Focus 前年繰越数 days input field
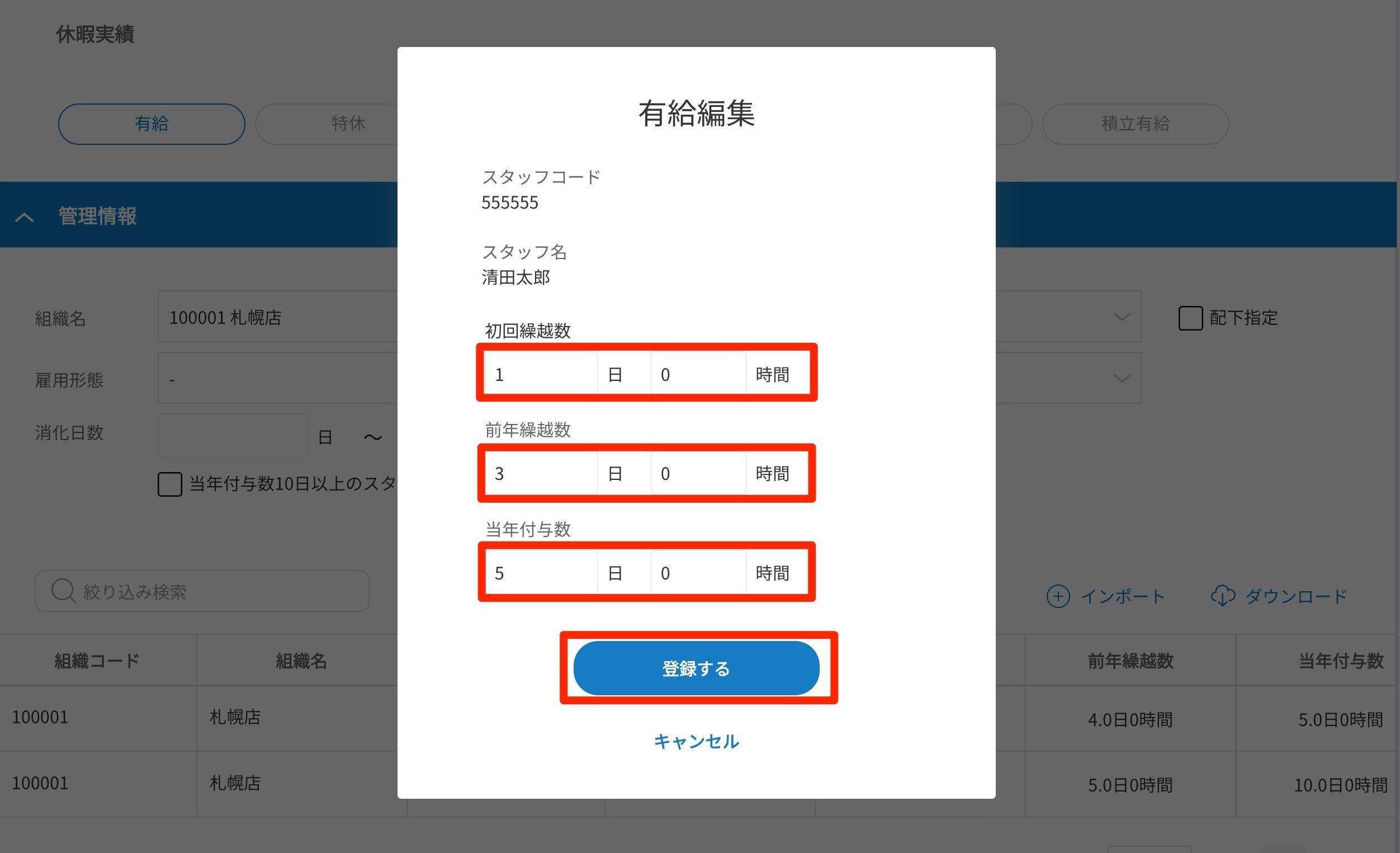The height and width of the screenshot is (853, 1400). click(540, 473)
